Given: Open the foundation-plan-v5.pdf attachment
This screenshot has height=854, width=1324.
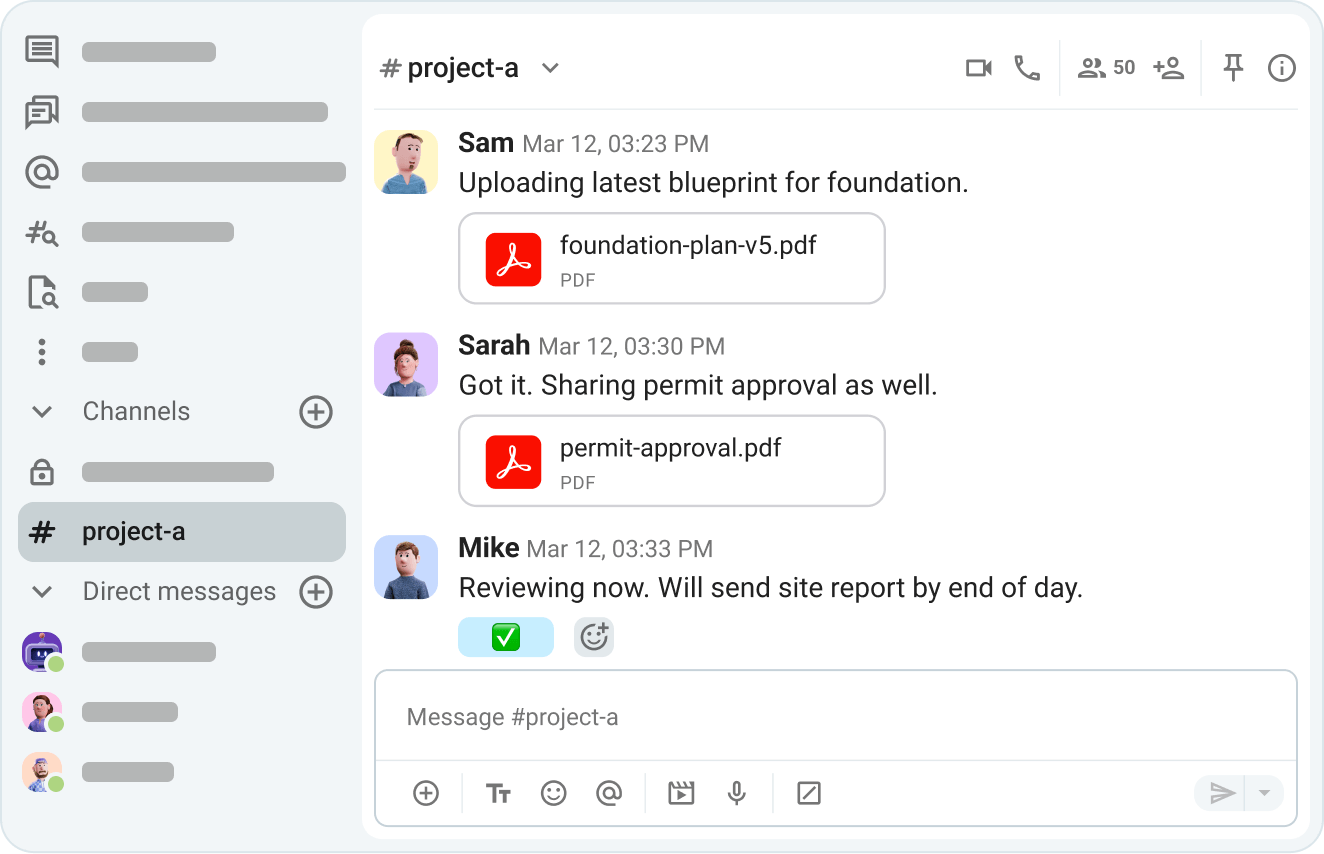Looking at the screenshot, I should pos(671,258).
